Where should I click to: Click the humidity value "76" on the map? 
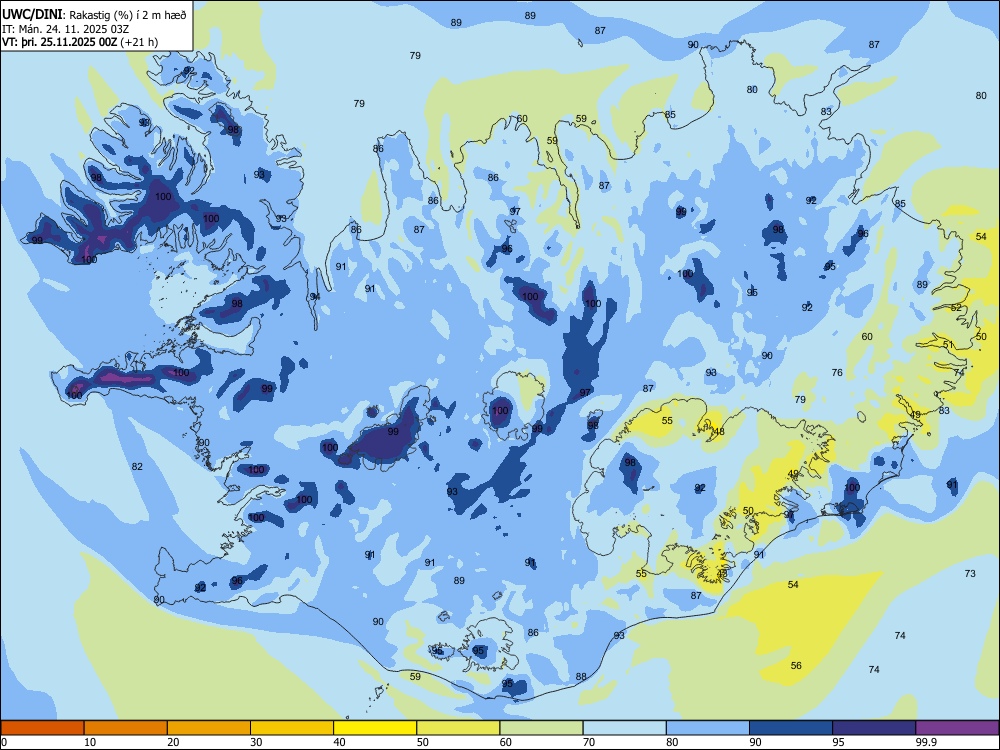tap(837, 372)
